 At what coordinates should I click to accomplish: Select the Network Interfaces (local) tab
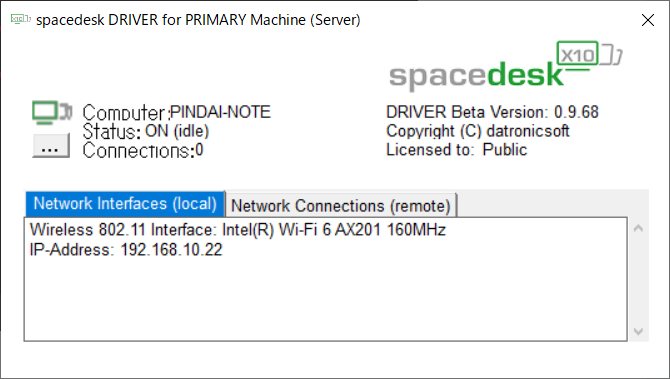125,204
